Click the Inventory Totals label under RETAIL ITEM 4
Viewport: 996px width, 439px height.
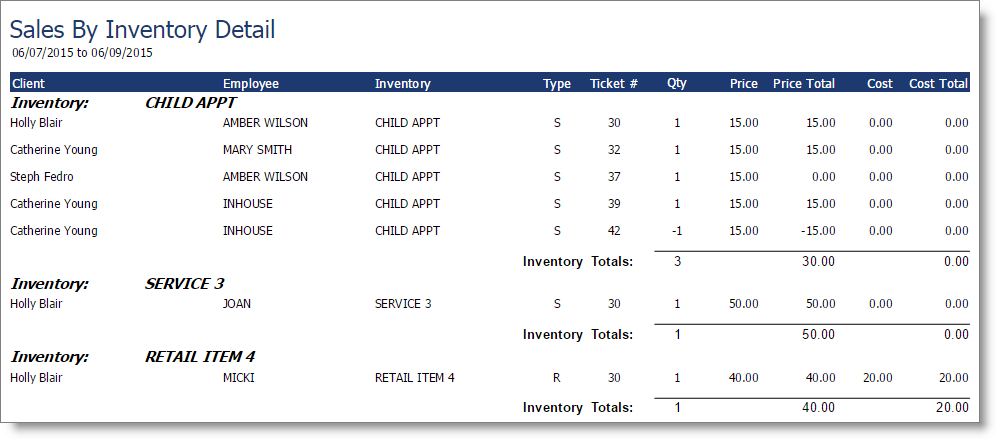[x=578, y=407]
